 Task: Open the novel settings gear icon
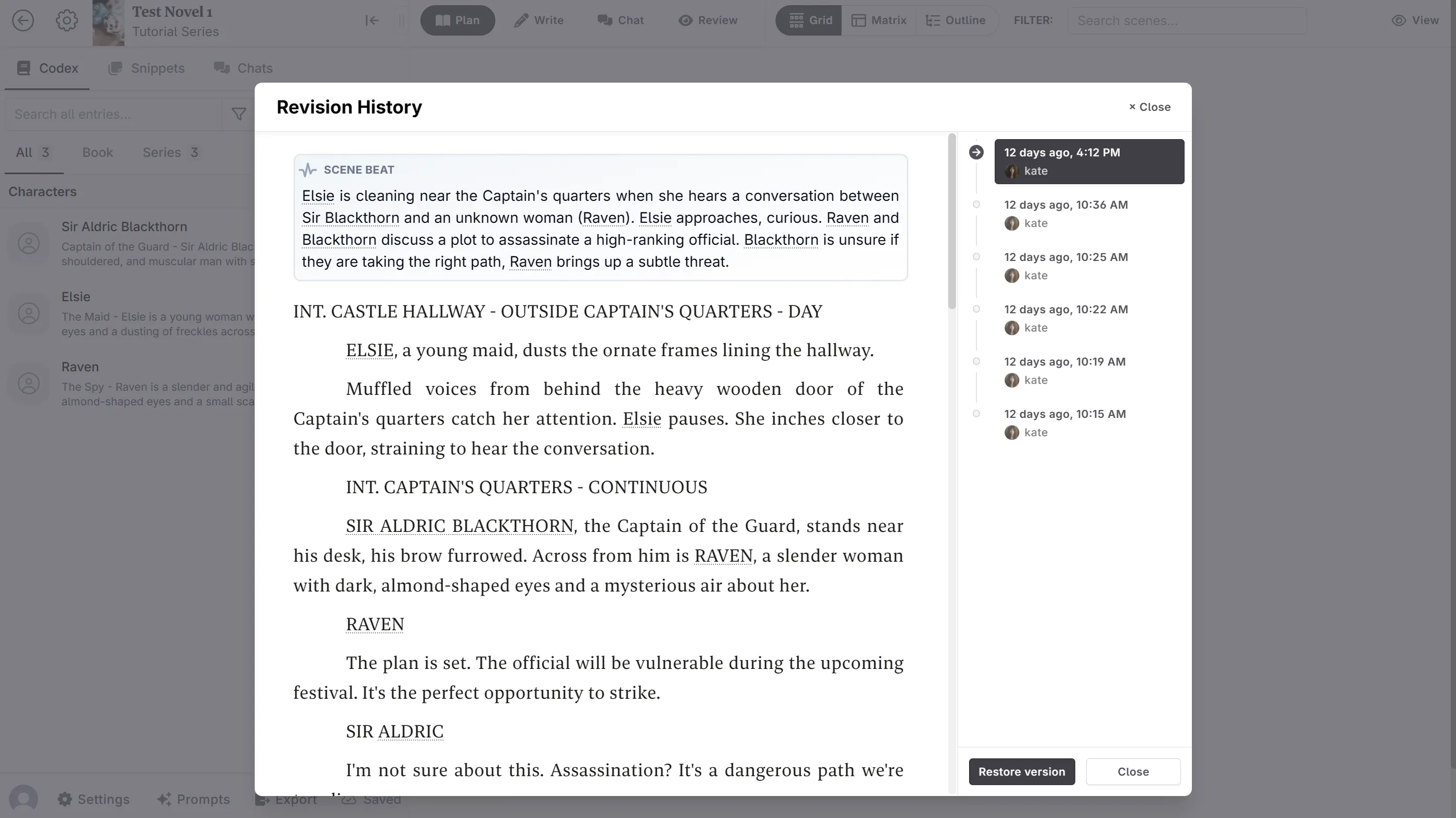(x=67, y=21)
